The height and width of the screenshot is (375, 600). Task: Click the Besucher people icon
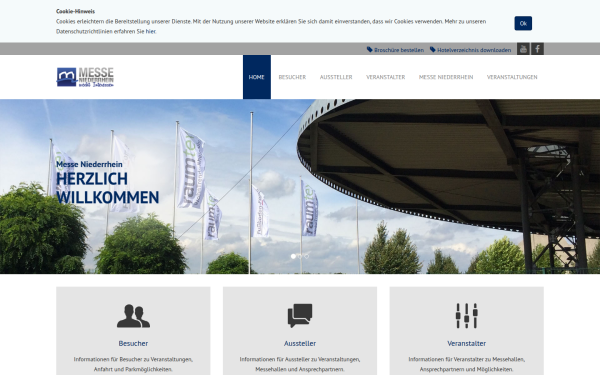[x=133, y=316]
